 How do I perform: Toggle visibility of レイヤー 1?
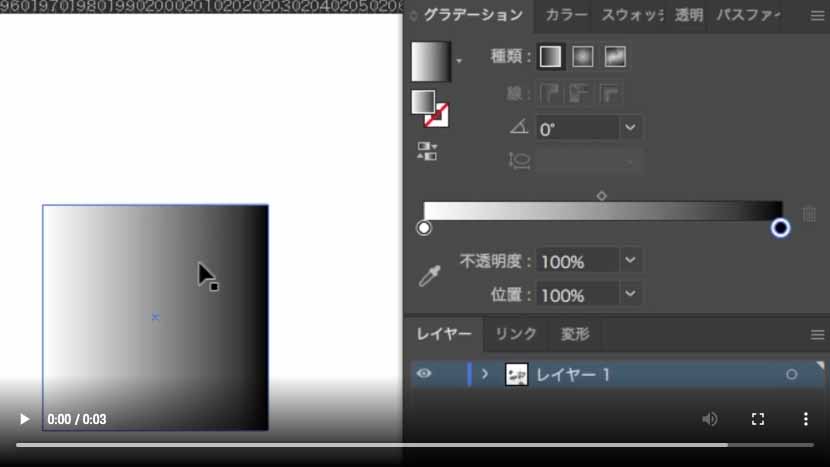coord(423,374)
